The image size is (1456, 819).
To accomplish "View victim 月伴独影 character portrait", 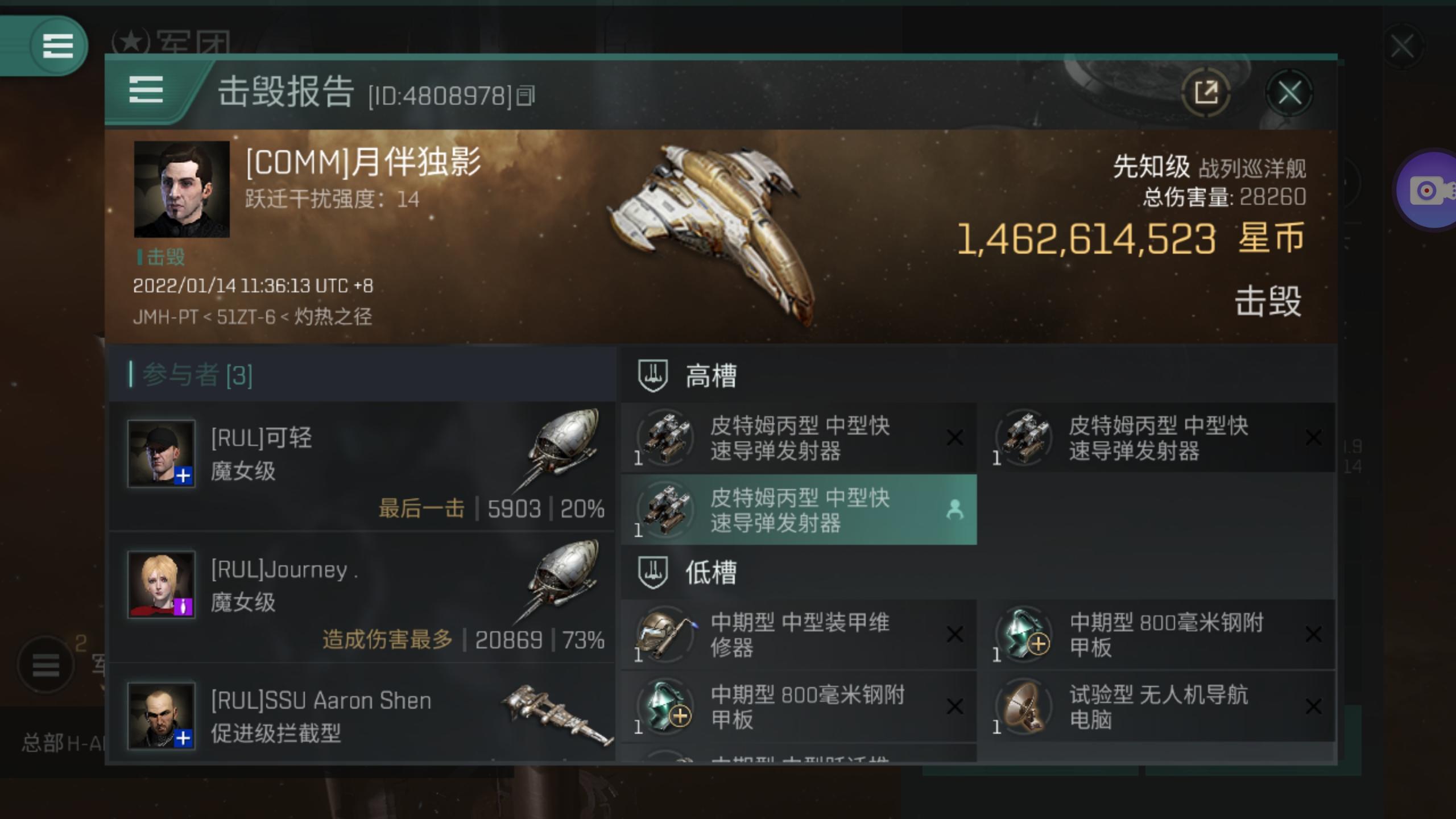I will [x=181, y=189].
